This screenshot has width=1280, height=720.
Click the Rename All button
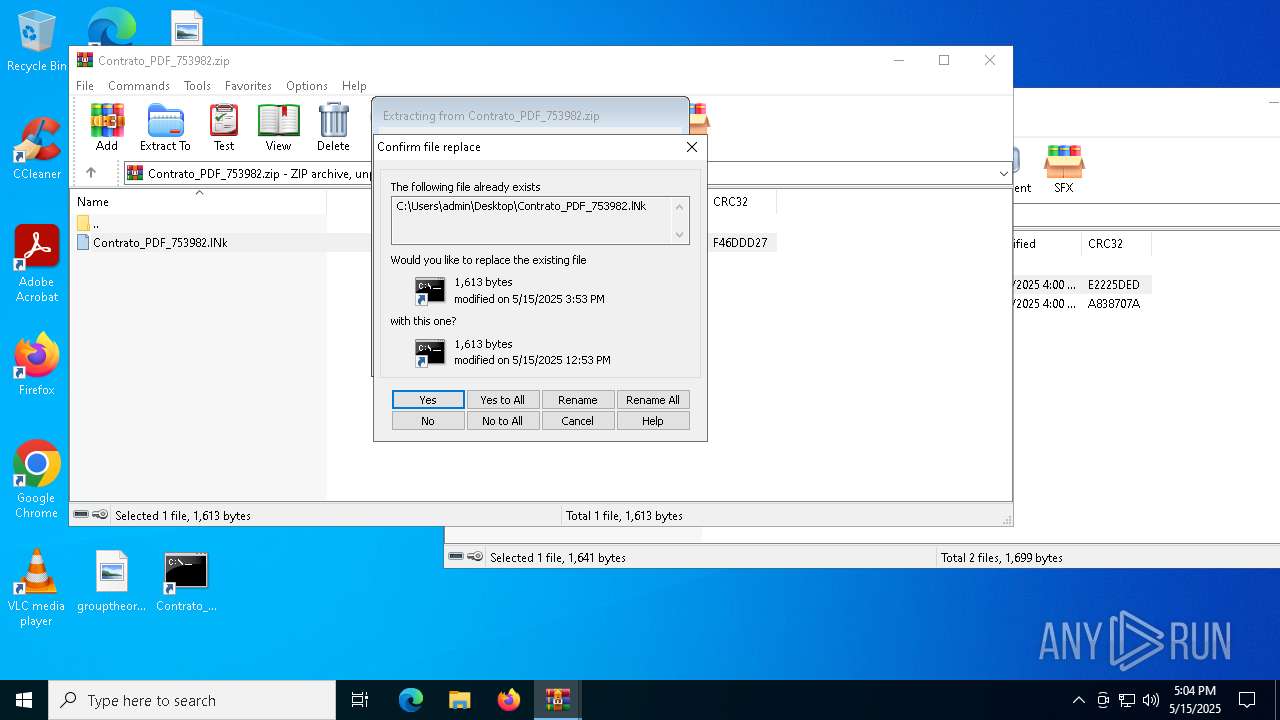[x=653, y=400]
